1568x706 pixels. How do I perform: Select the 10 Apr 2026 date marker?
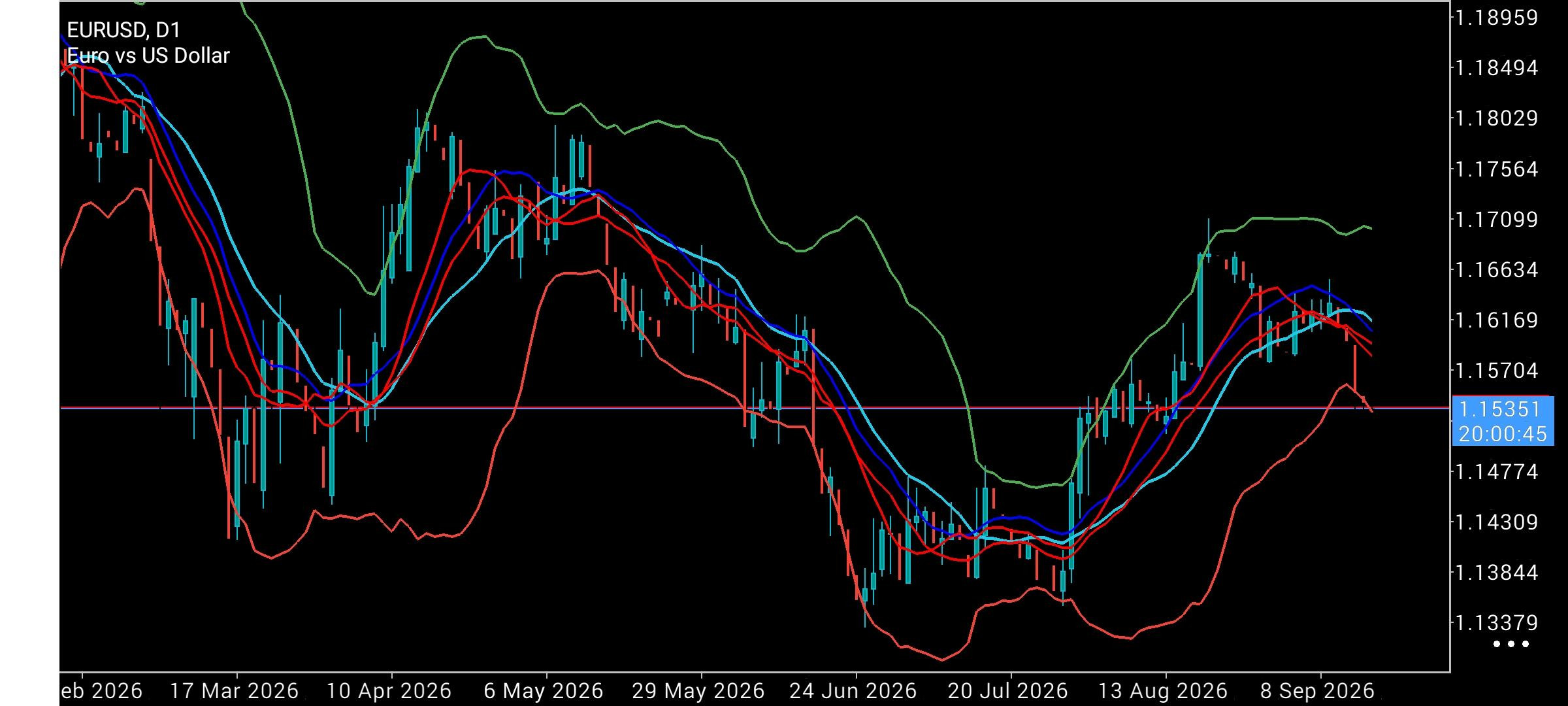[389, 691]
